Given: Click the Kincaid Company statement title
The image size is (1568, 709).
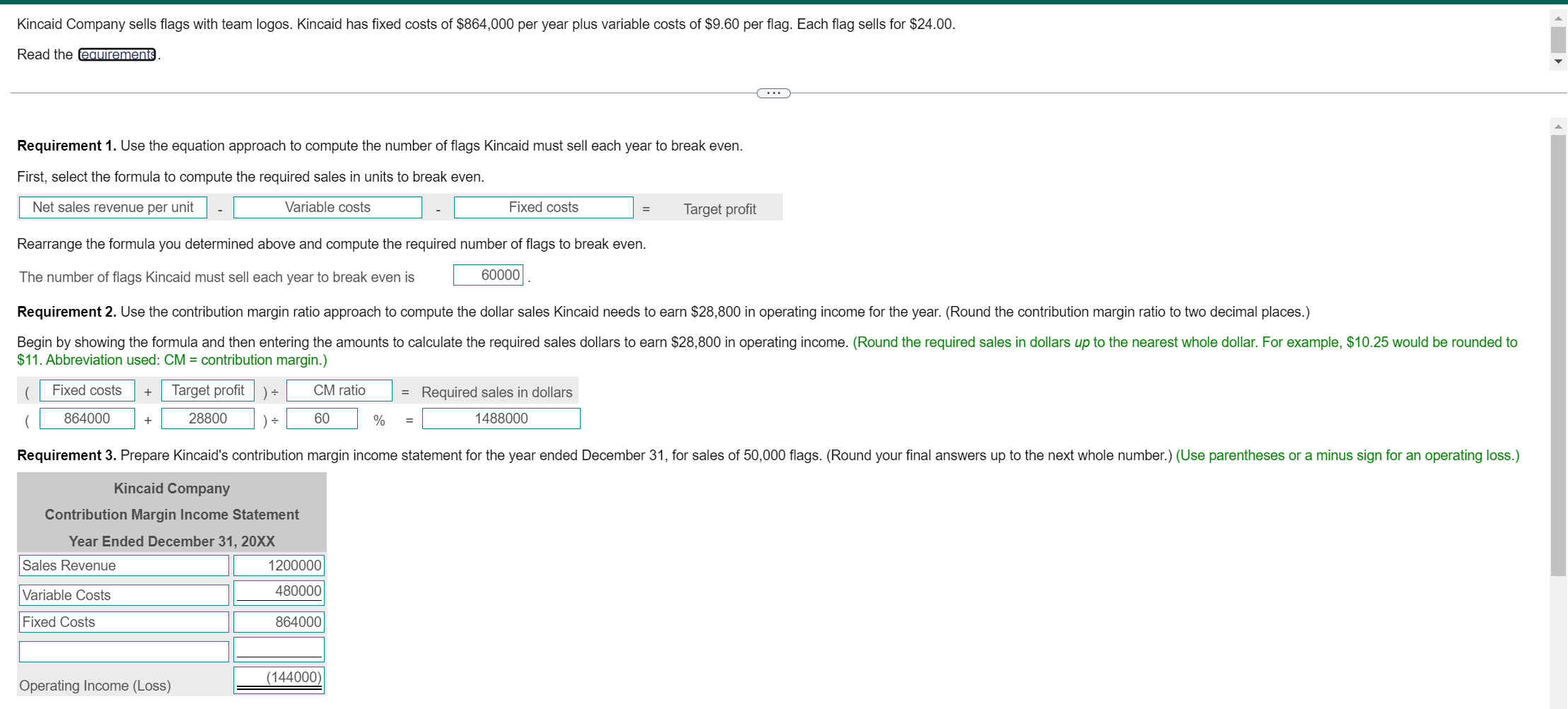Looking at the screenshot, I should point(172,488).
